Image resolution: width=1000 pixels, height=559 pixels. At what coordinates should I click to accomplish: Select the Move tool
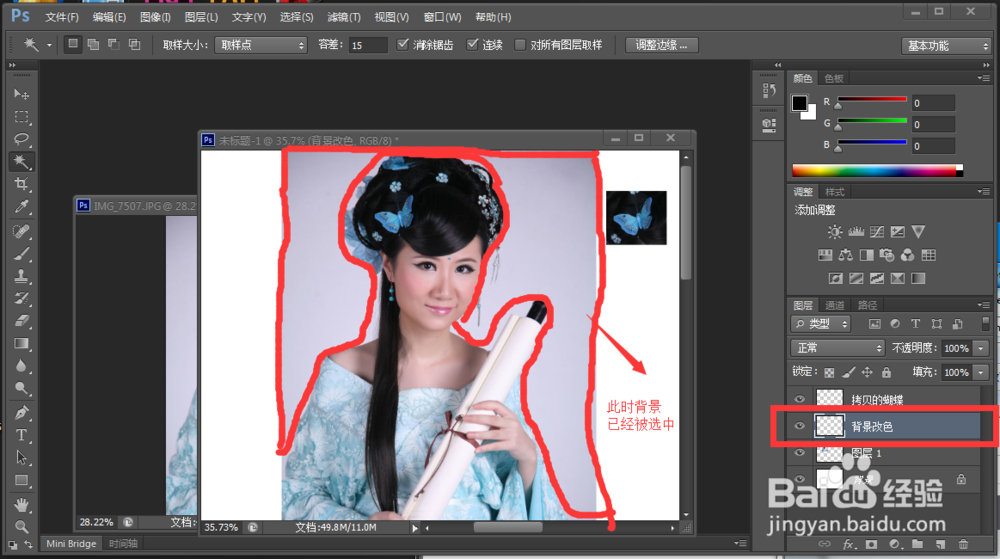point(21,94)
